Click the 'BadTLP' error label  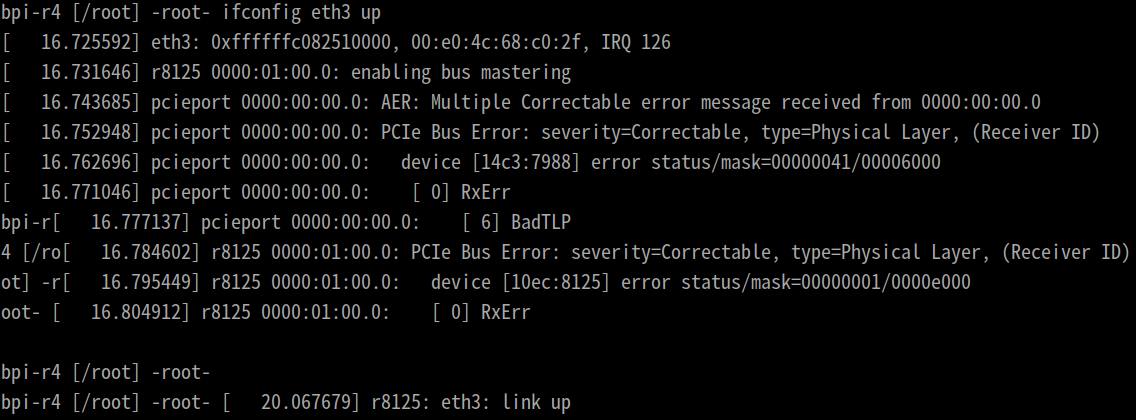(x=540, y=222)
